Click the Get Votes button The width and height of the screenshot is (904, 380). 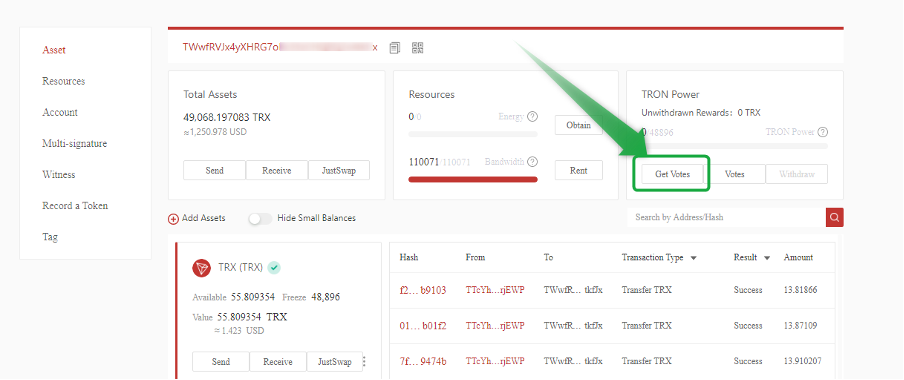tap(672, 174)
